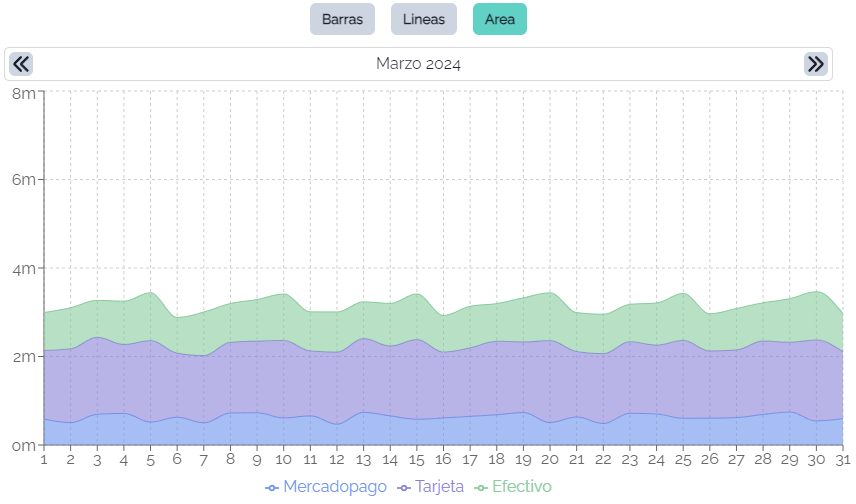Toggle Efectivo series in legend
This screenshot has height=504, width=856.
(513, 487)
